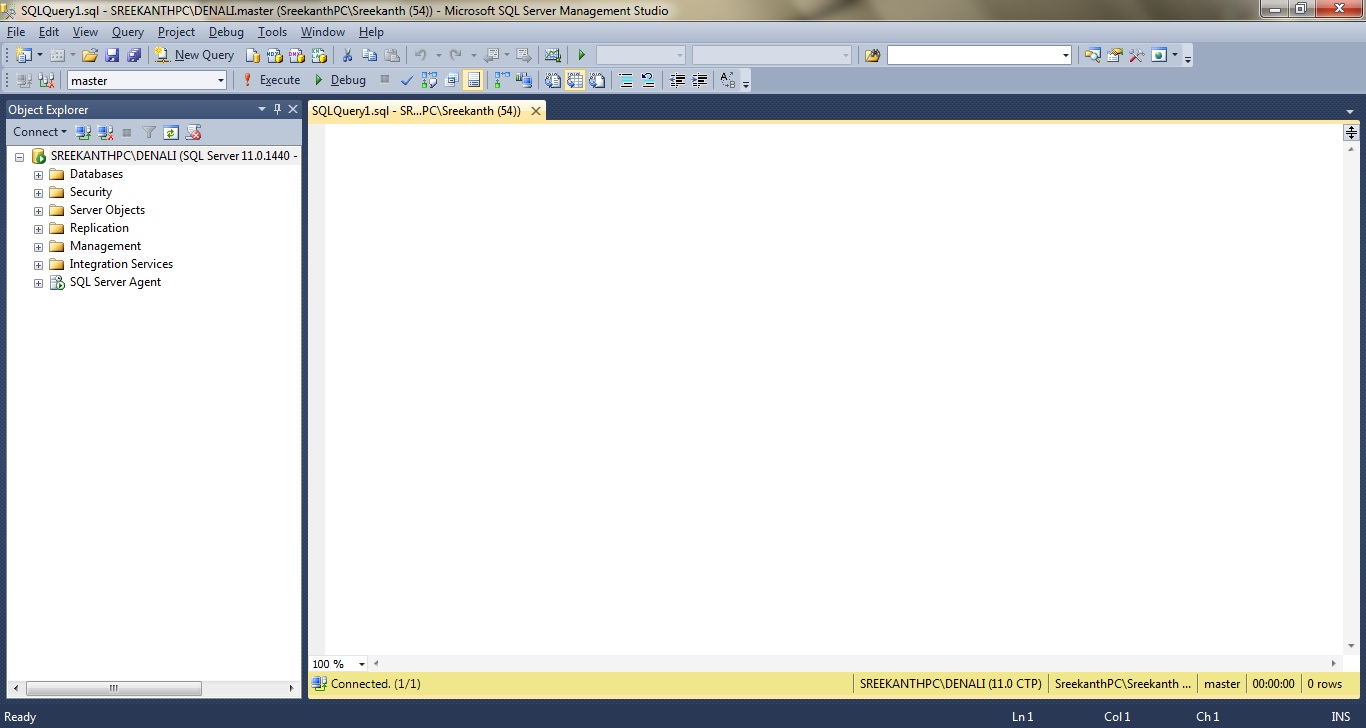
Task: Toggle auto-hide pin on Object Explorer
Action: coord(277,109)
